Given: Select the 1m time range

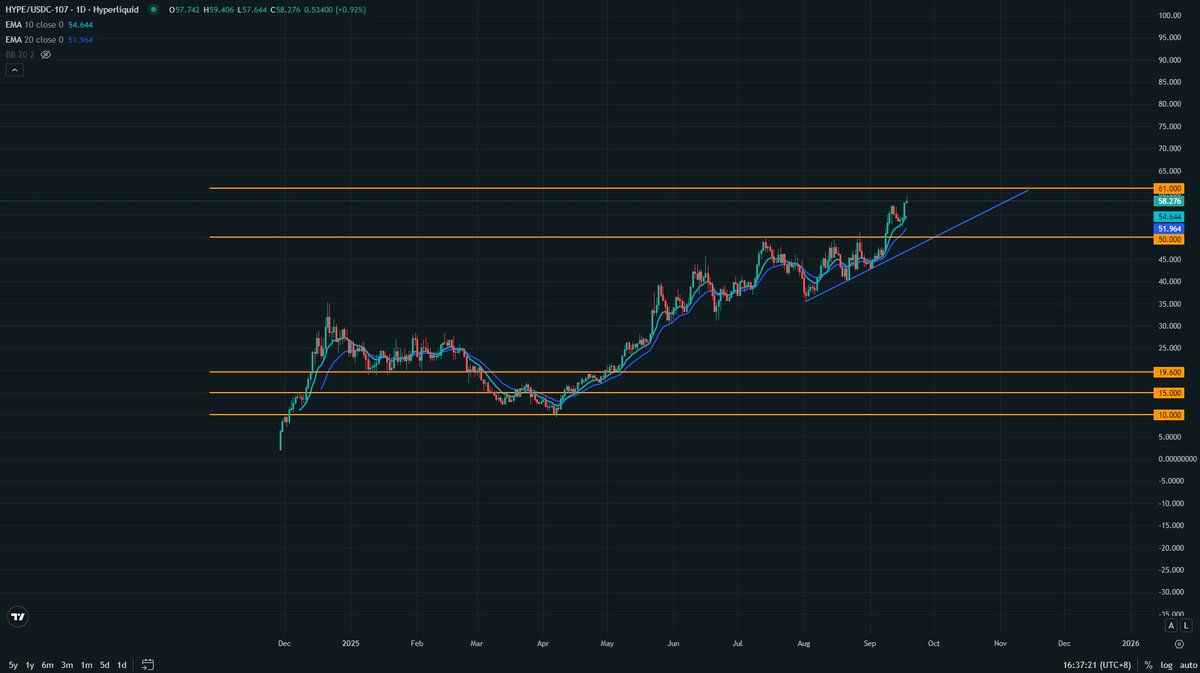Looking at the screenshot, I should pos(86,664).
